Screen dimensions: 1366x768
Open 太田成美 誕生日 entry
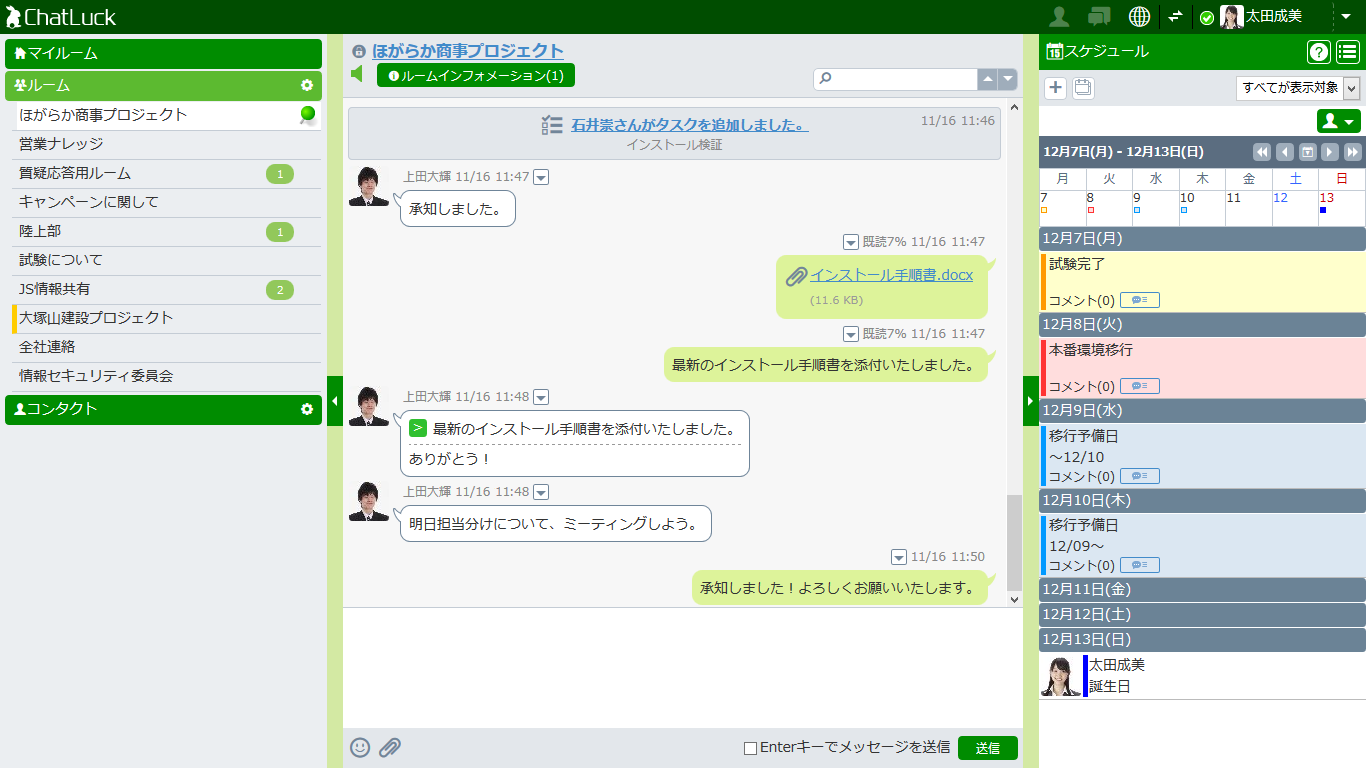click(x=1202, y=676)
